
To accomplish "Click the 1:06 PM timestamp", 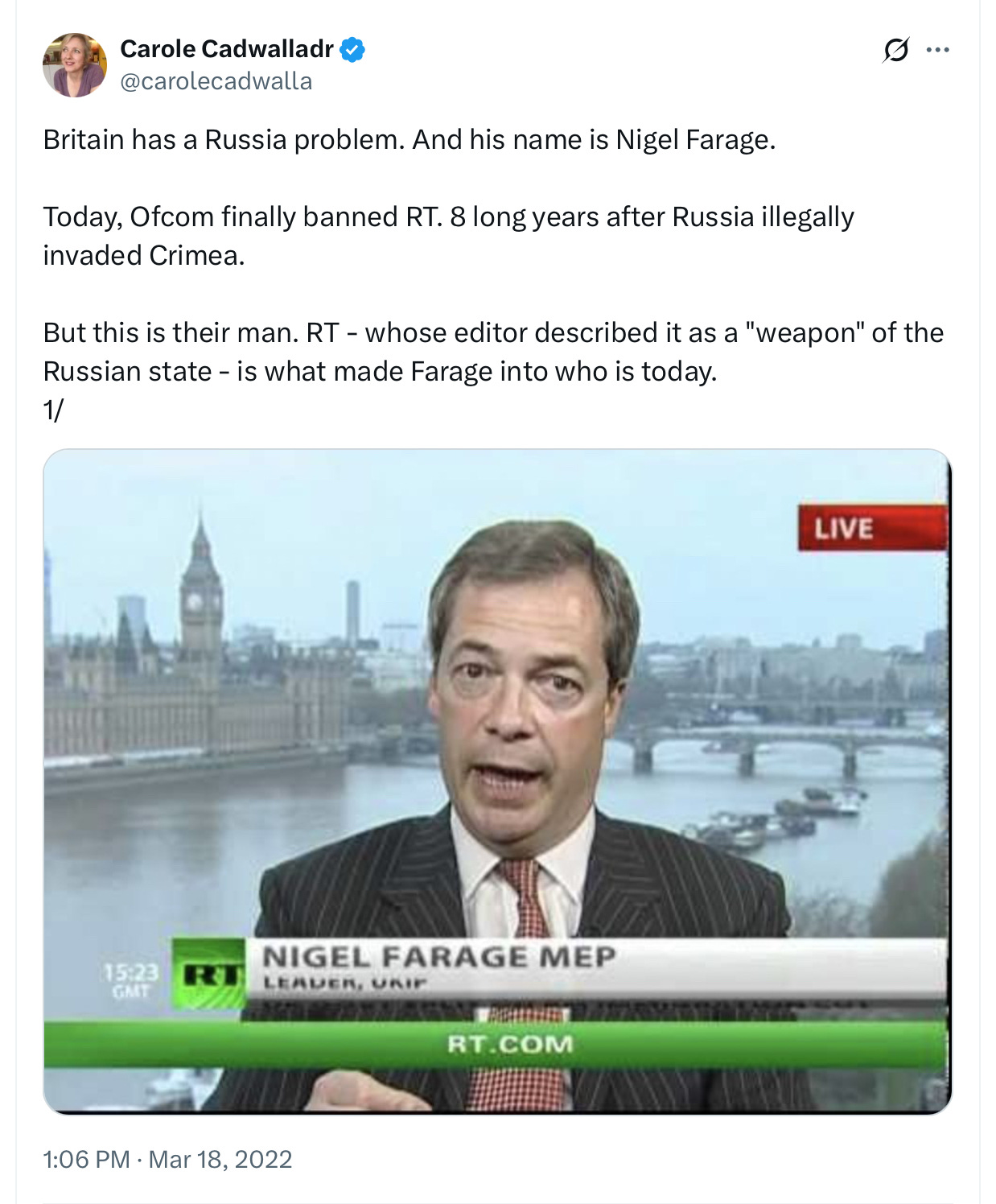I will 86,1159.
